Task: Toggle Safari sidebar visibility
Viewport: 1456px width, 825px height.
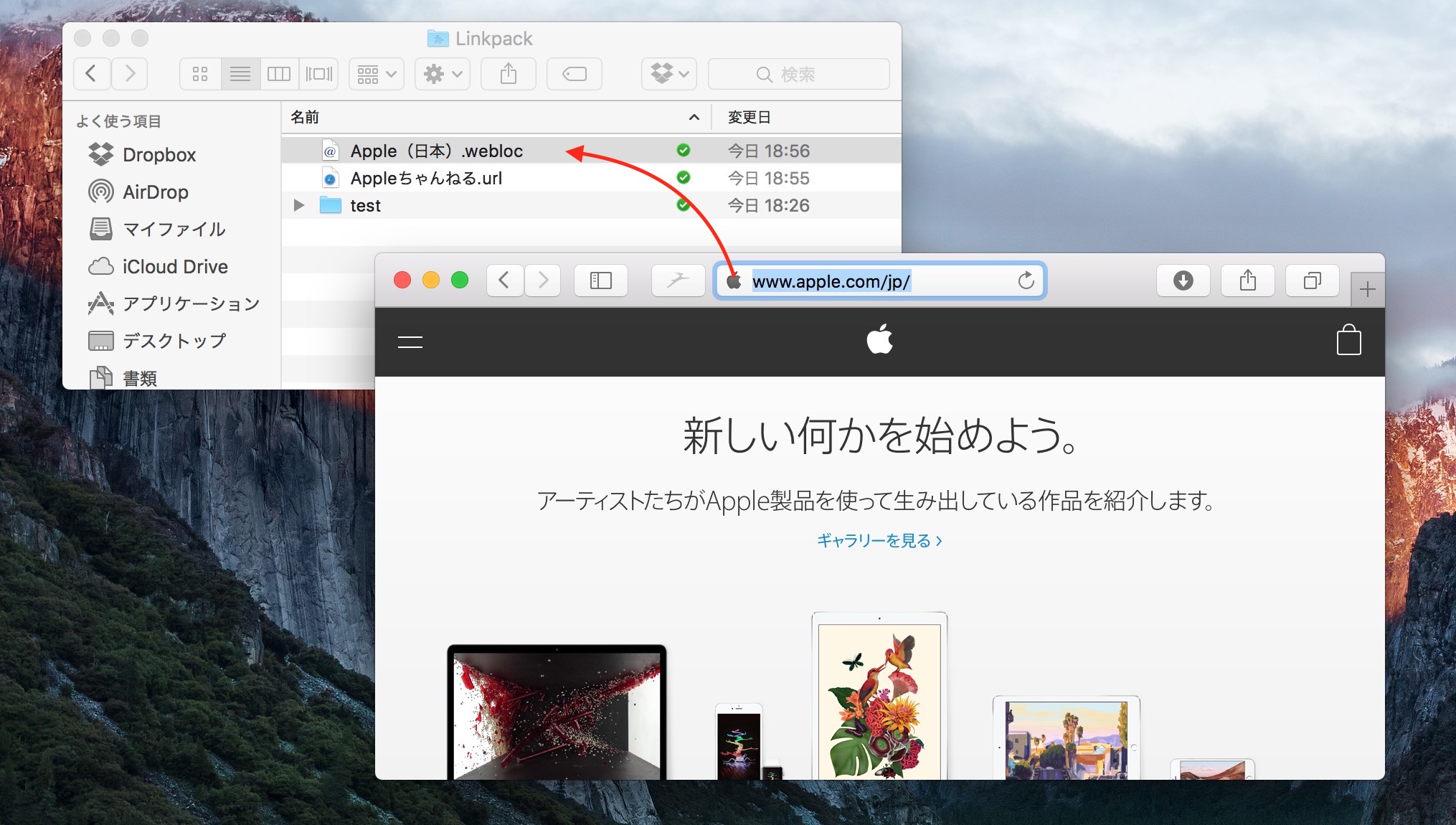Action: pyautogui.click(x=600, y=280)
